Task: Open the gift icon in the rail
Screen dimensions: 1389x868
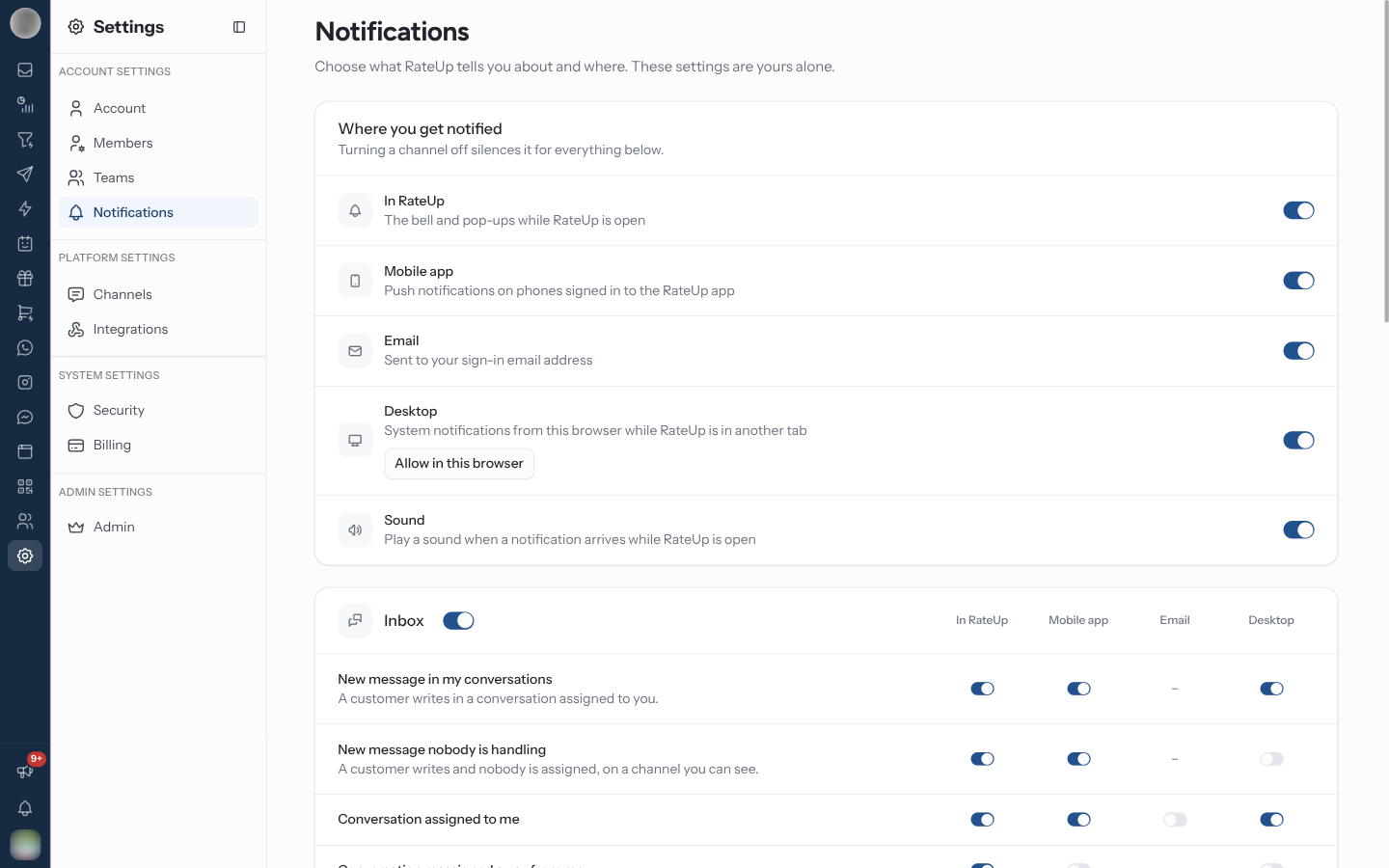Action: pyautogui.click(x=25, y=279)
